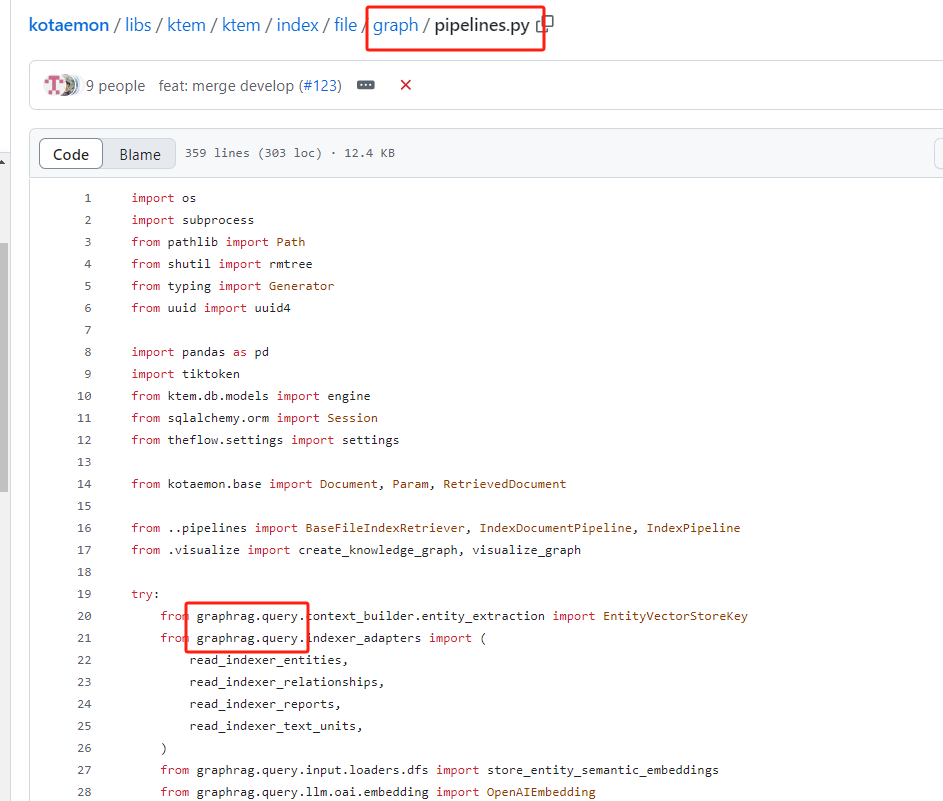Click 'read_indexer_relationships' on line 23
Viewport: 943px width, 801px height.
283,682
